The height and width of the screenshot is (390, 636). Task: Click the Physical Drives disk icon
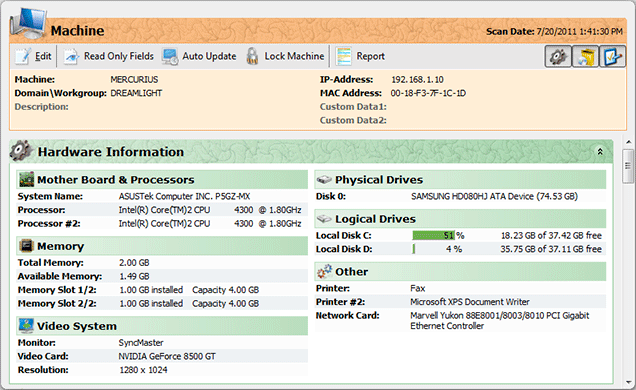(324, 179)
